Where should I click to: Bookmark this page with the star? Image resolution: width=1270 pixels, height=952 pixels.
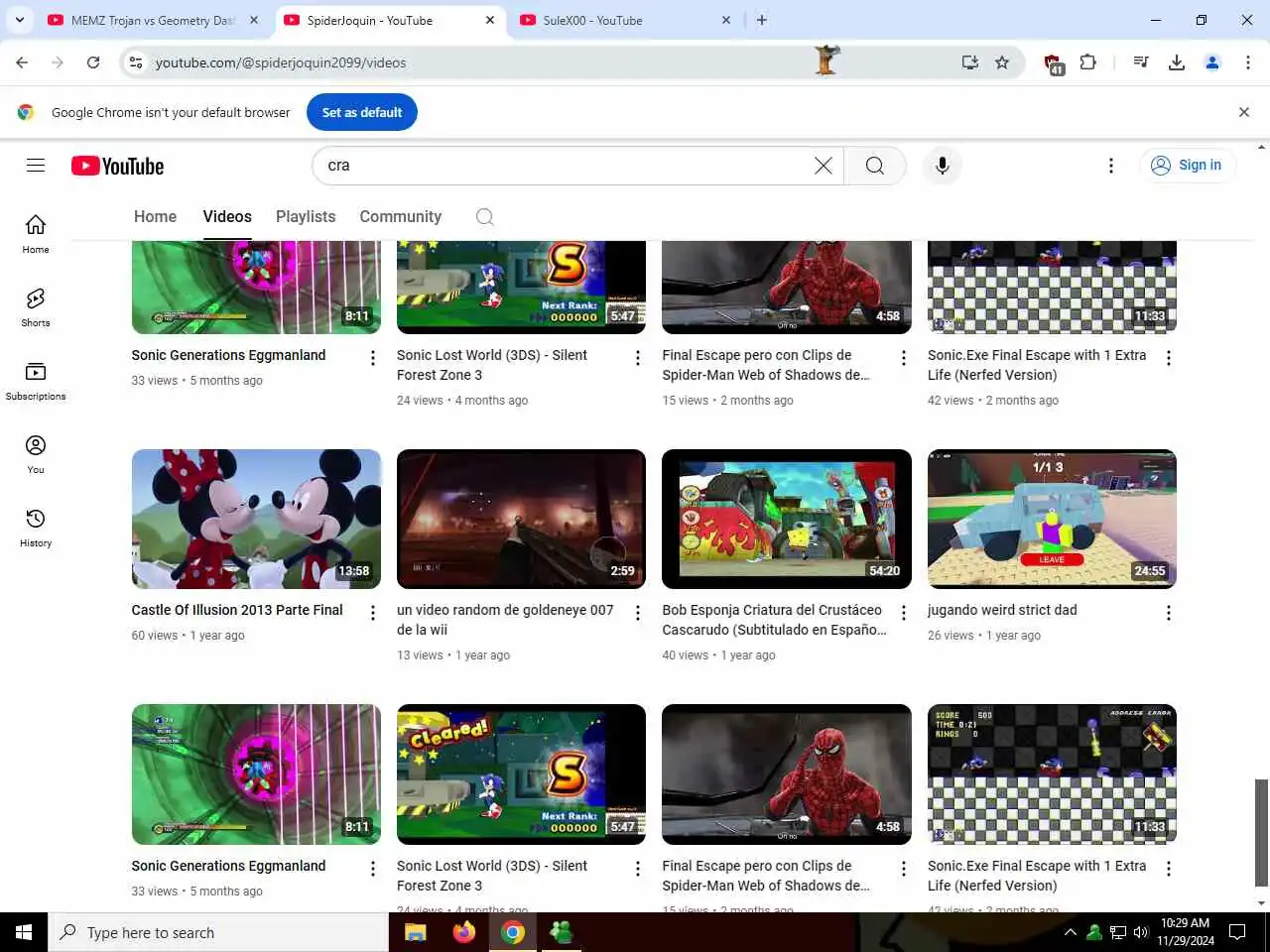point(1002,62)
